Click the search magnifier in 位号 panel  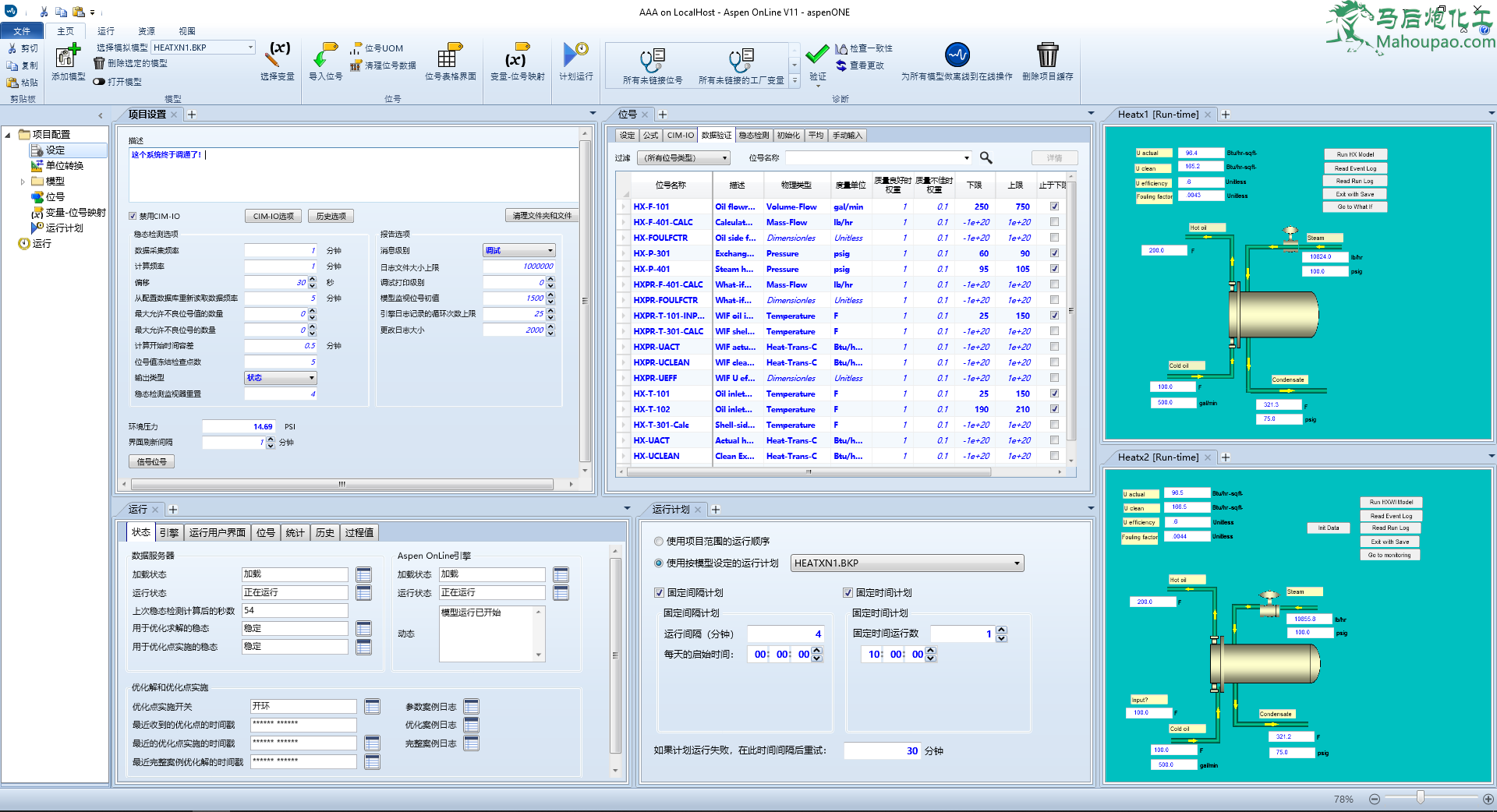tap(986, 157)
